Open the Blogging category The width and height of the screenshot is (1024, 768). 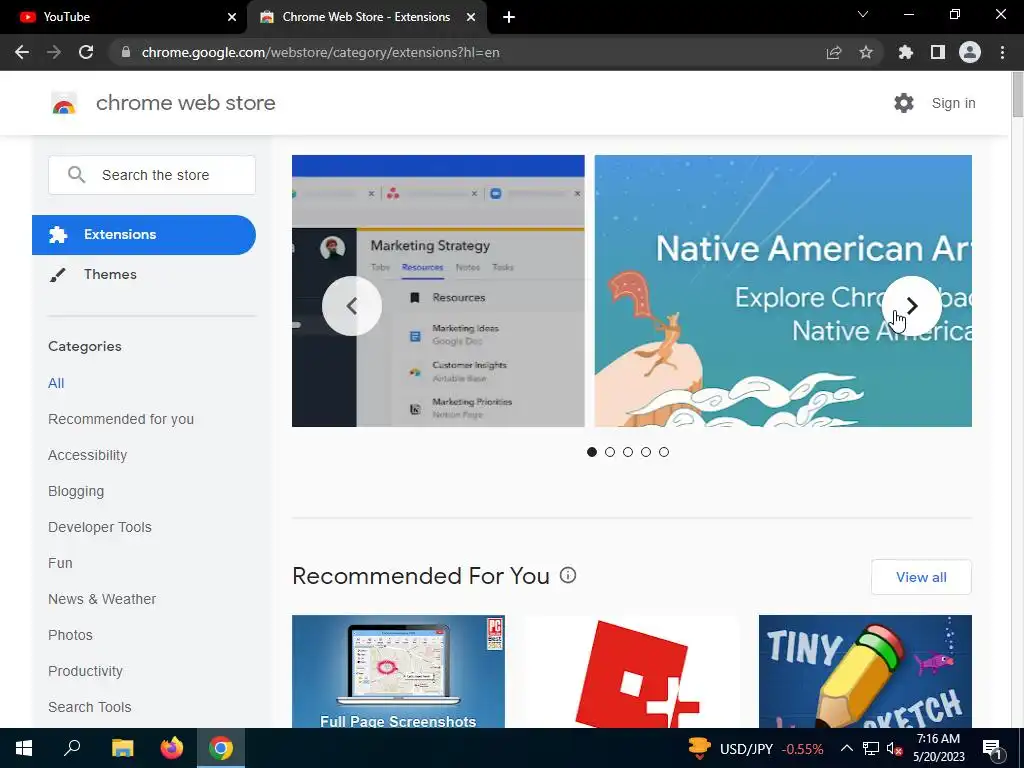tap(76, 491)
